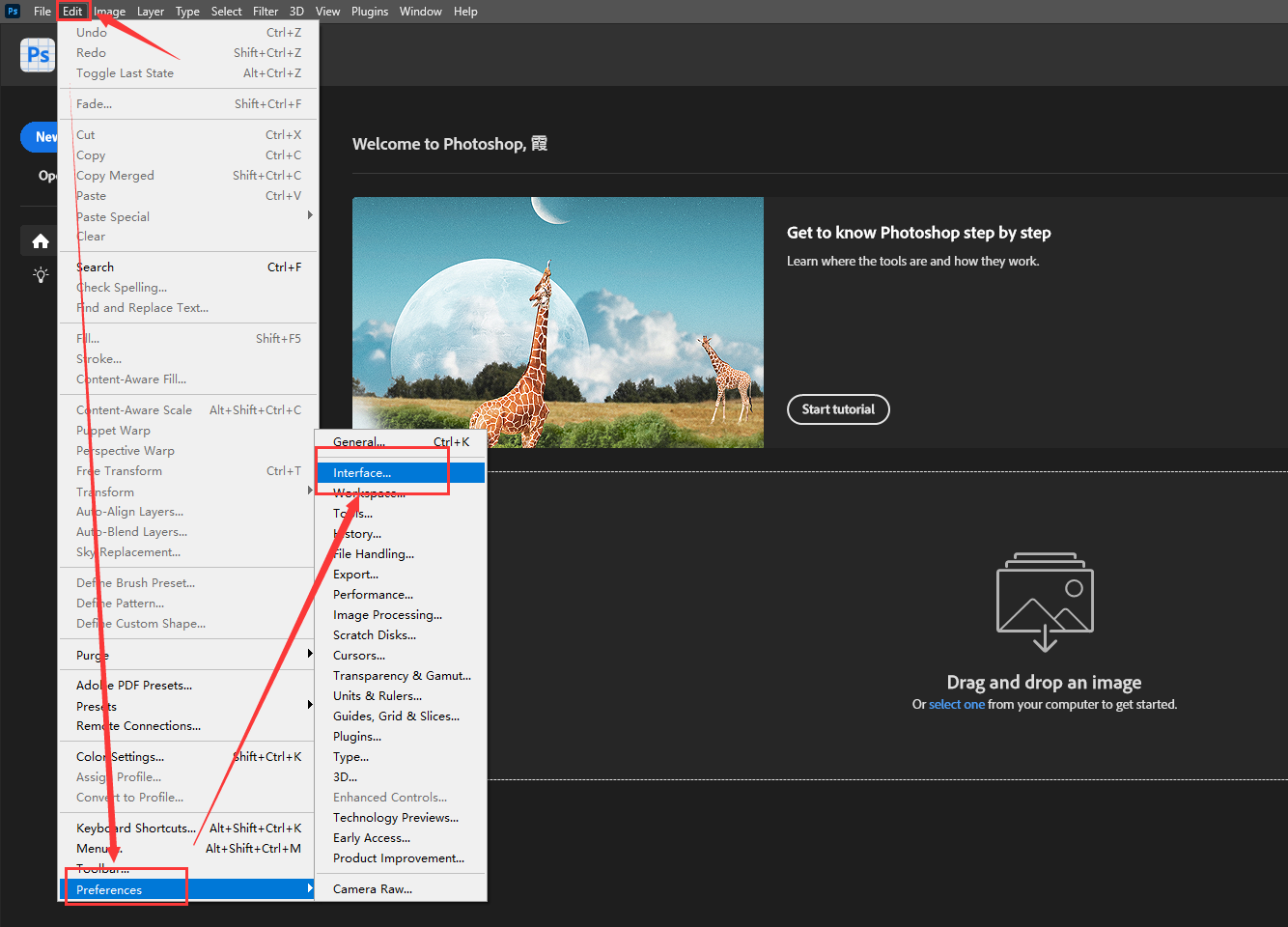Click the 'select one' link
The width and height of the screenshot is (1288, 927).
[957, 705]
